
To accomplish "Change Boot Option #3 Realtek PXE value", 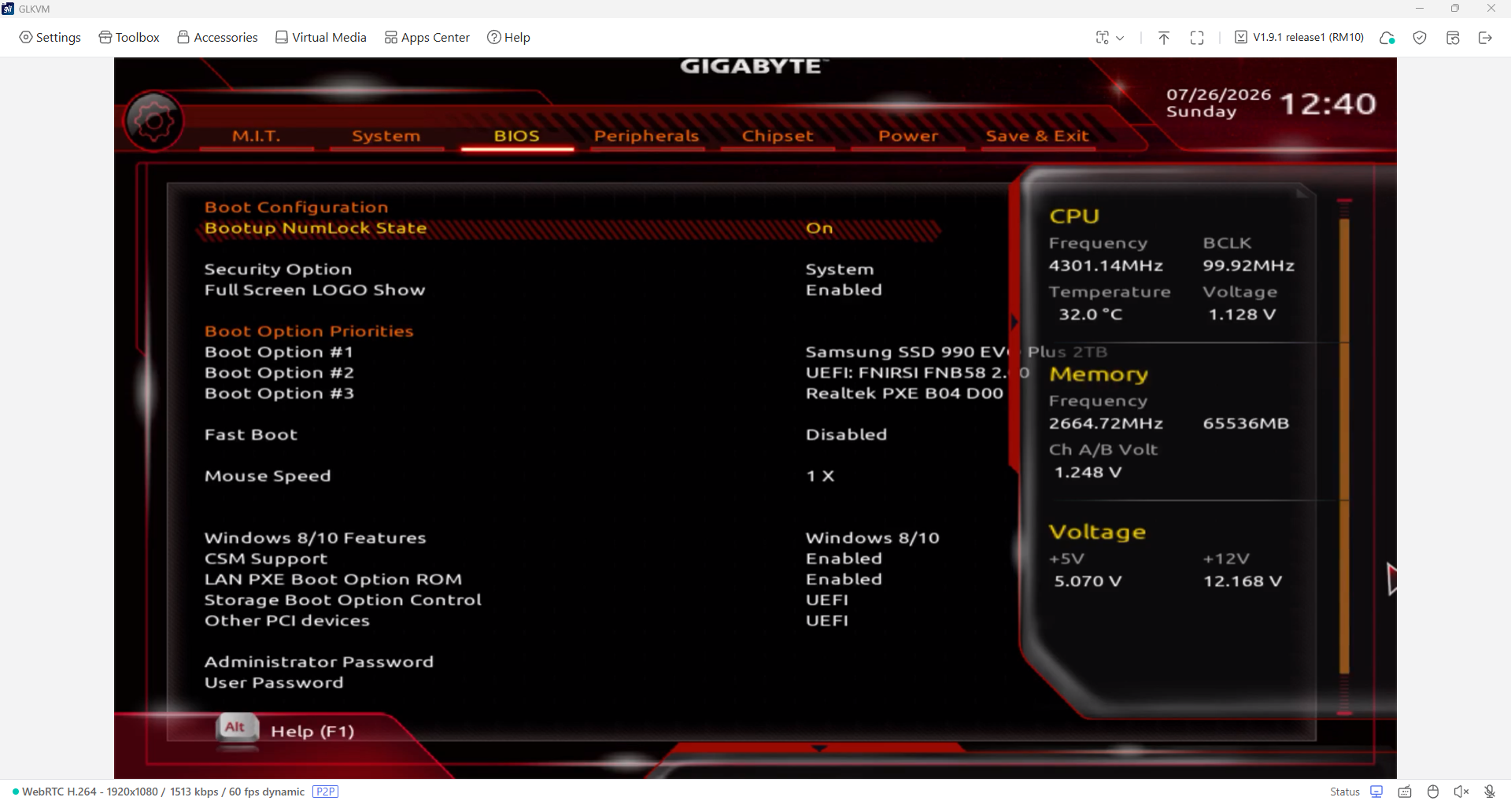I will tap(905, 393).
